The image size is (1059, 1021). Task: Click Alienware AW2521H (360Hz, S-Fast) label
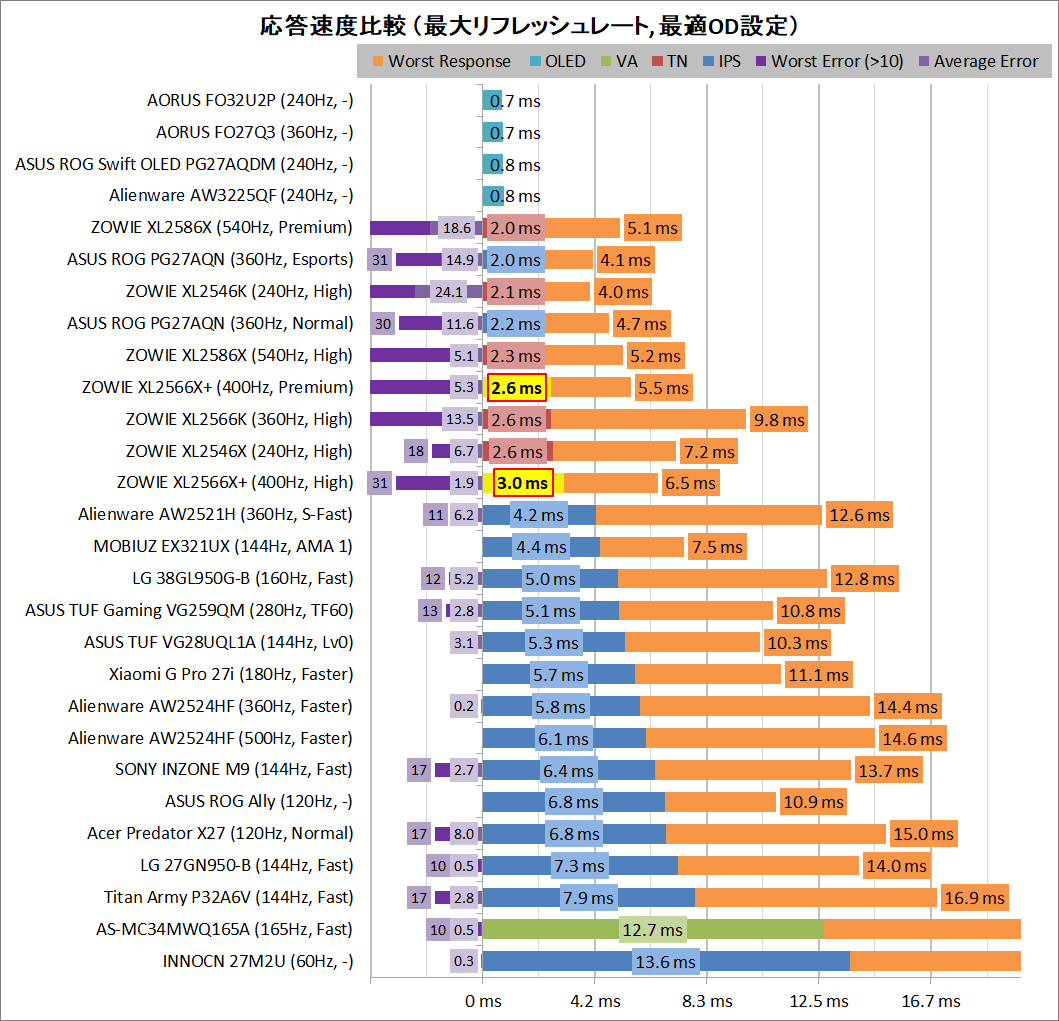coord(215,515)
